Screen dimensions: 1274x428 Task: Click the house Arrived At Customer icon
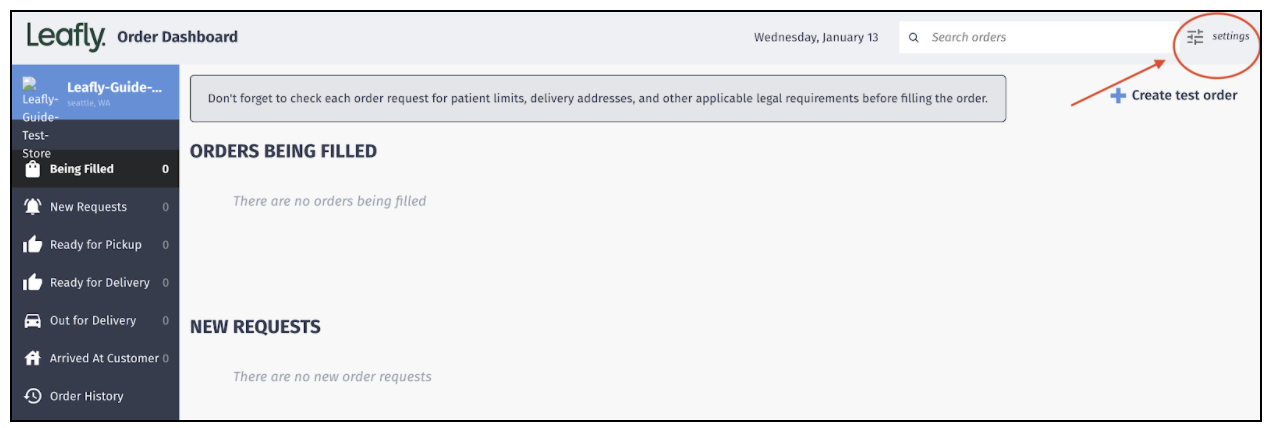coord(32,358)
